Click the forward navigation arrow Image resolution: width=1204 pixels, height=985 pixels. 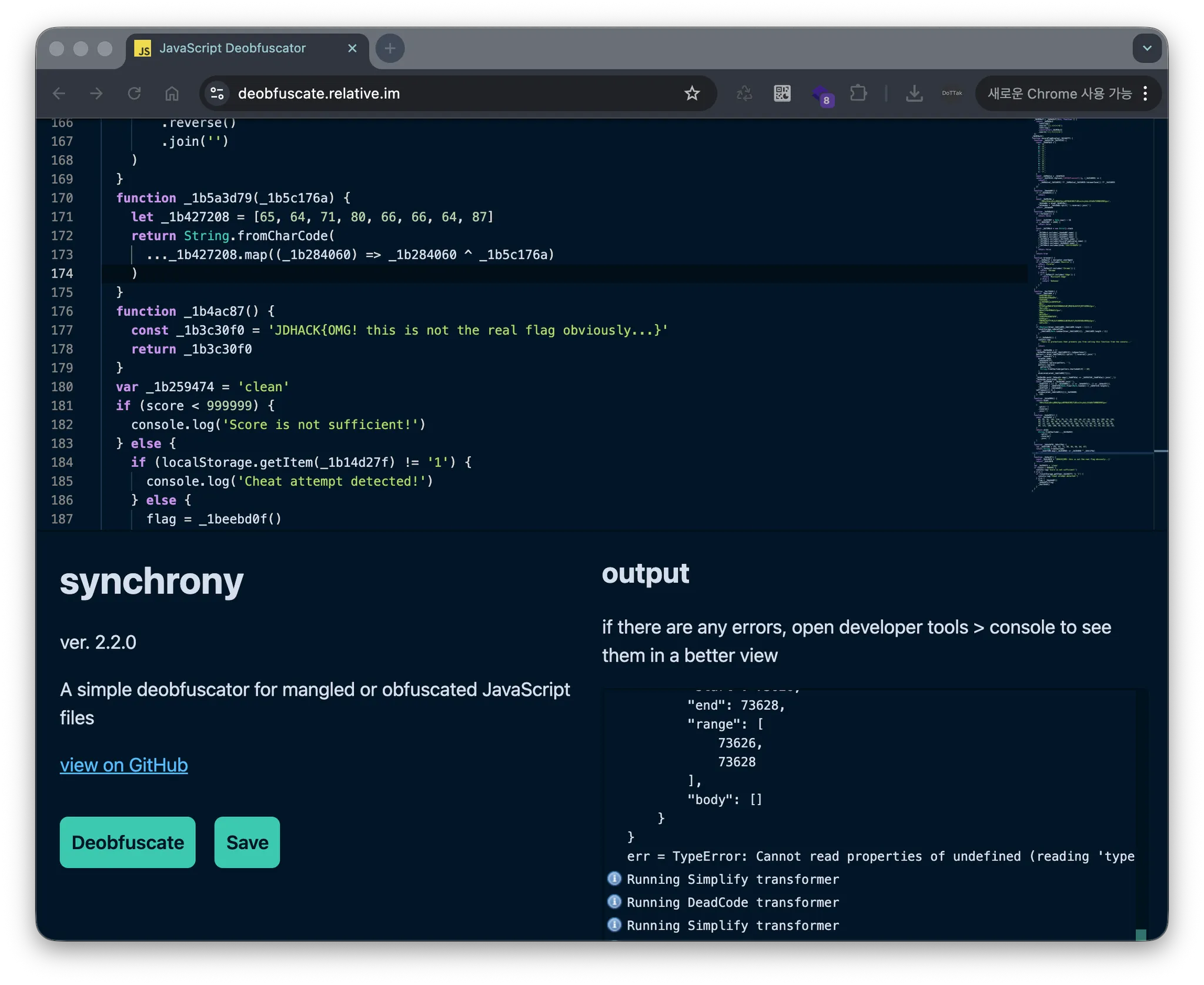[96, 94]
